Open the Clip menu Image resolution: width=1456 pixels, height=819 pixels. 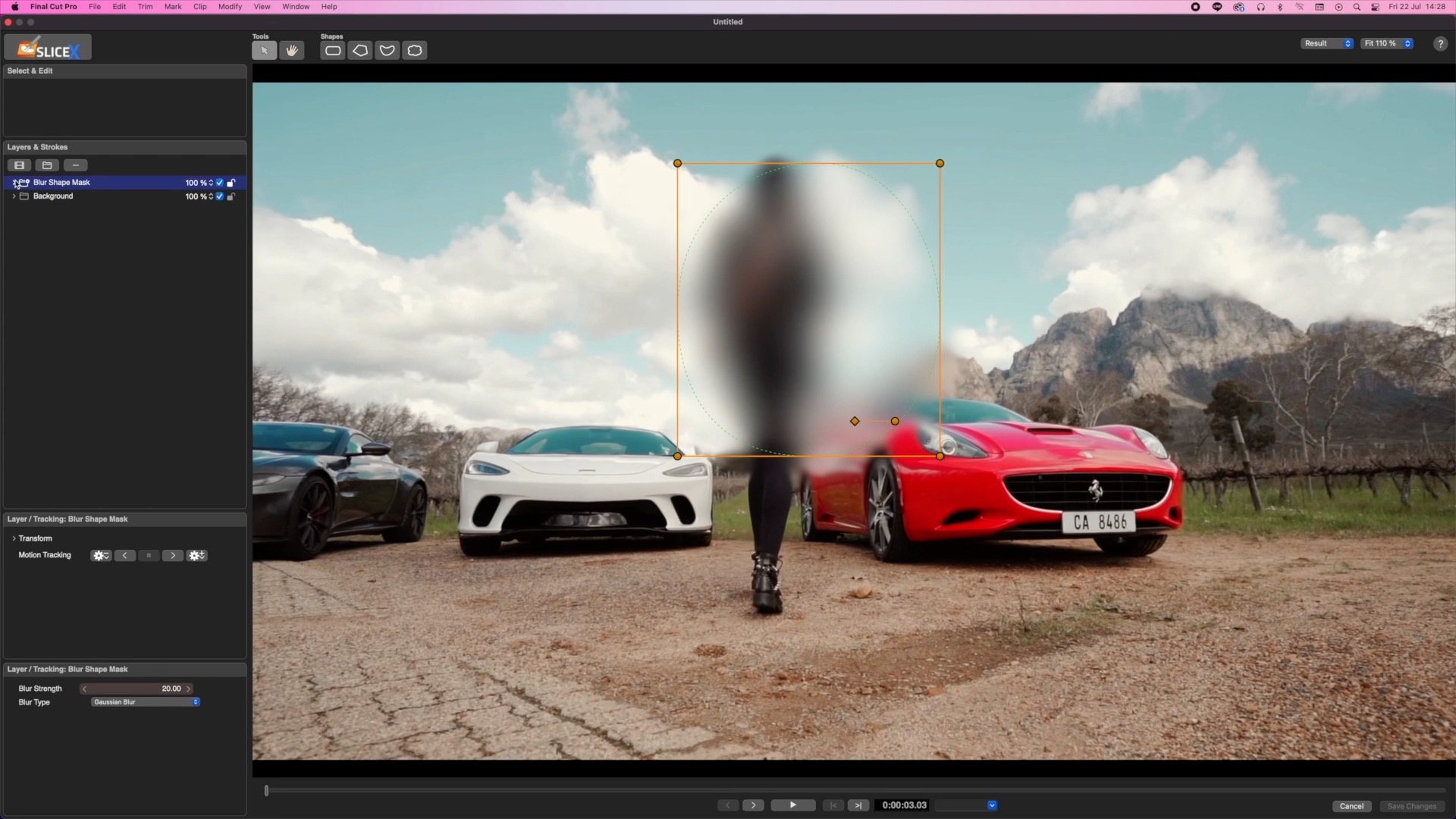click(x=199, y=7)
